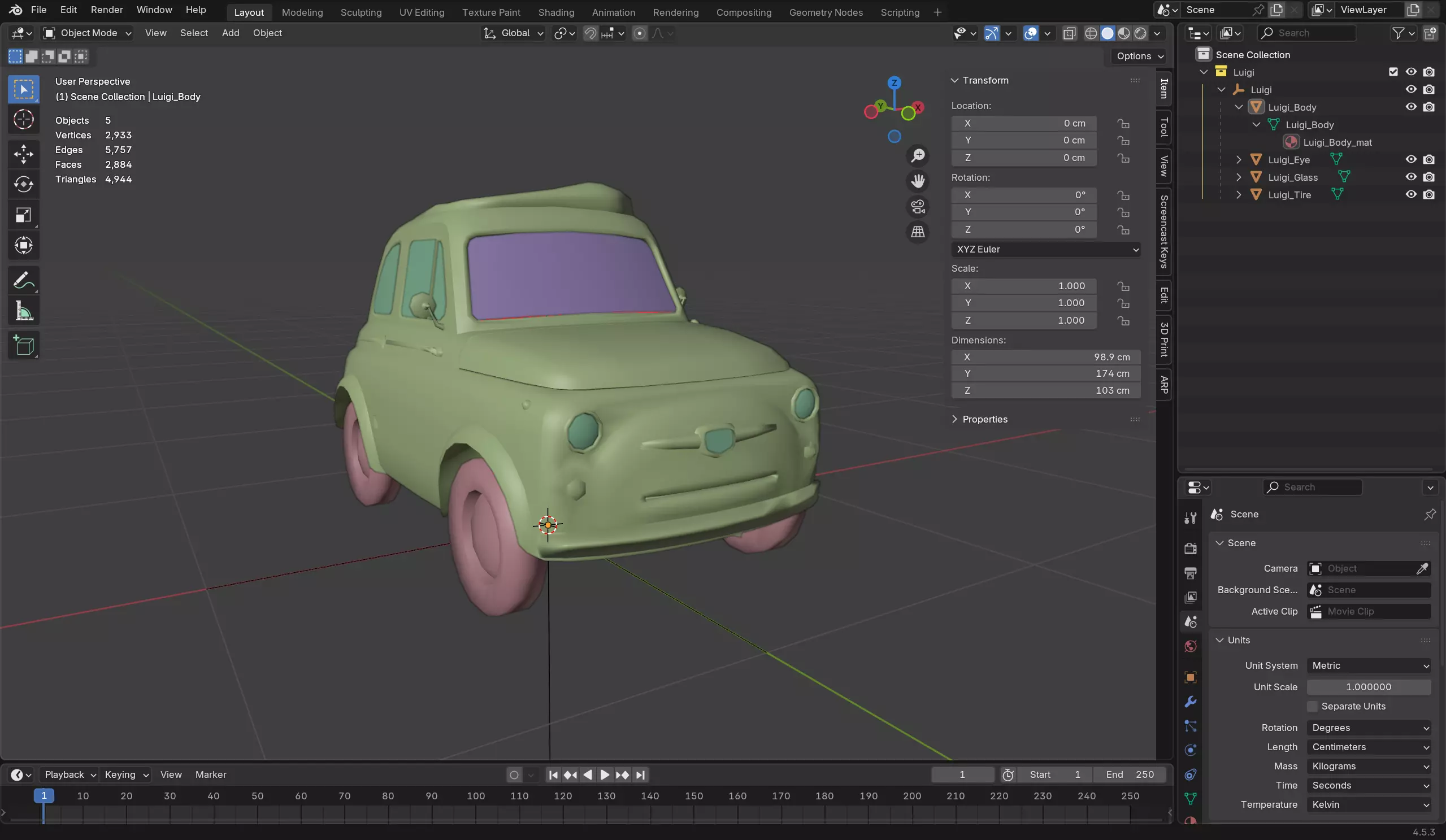Open the XYZ Euler rotation mode dropdown
This screenshot has width=1446, height=840.
pos(1045,249)
